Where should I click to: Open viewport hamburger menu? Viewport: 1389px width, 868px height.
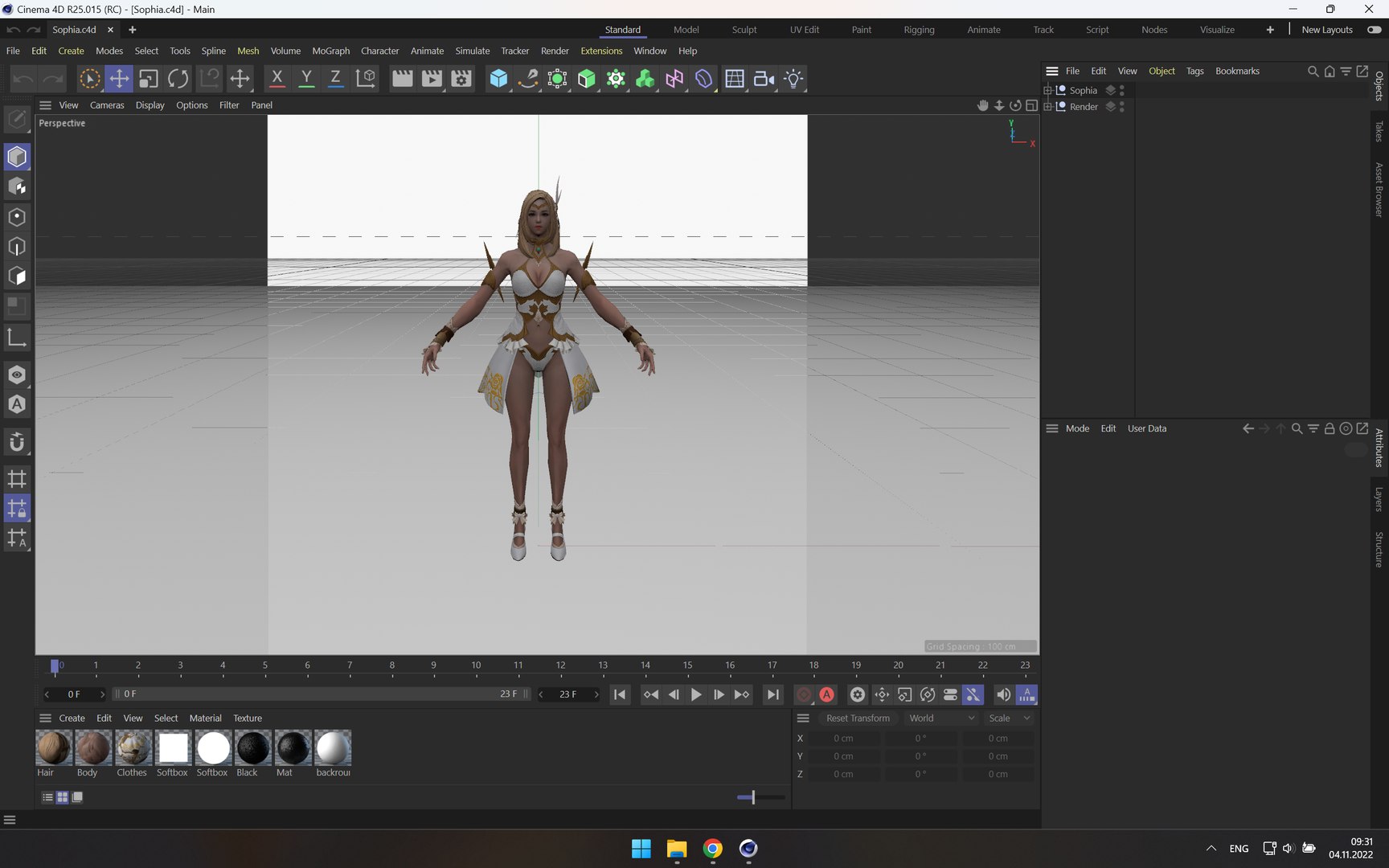pyautogui.click(x=45, y=105)
